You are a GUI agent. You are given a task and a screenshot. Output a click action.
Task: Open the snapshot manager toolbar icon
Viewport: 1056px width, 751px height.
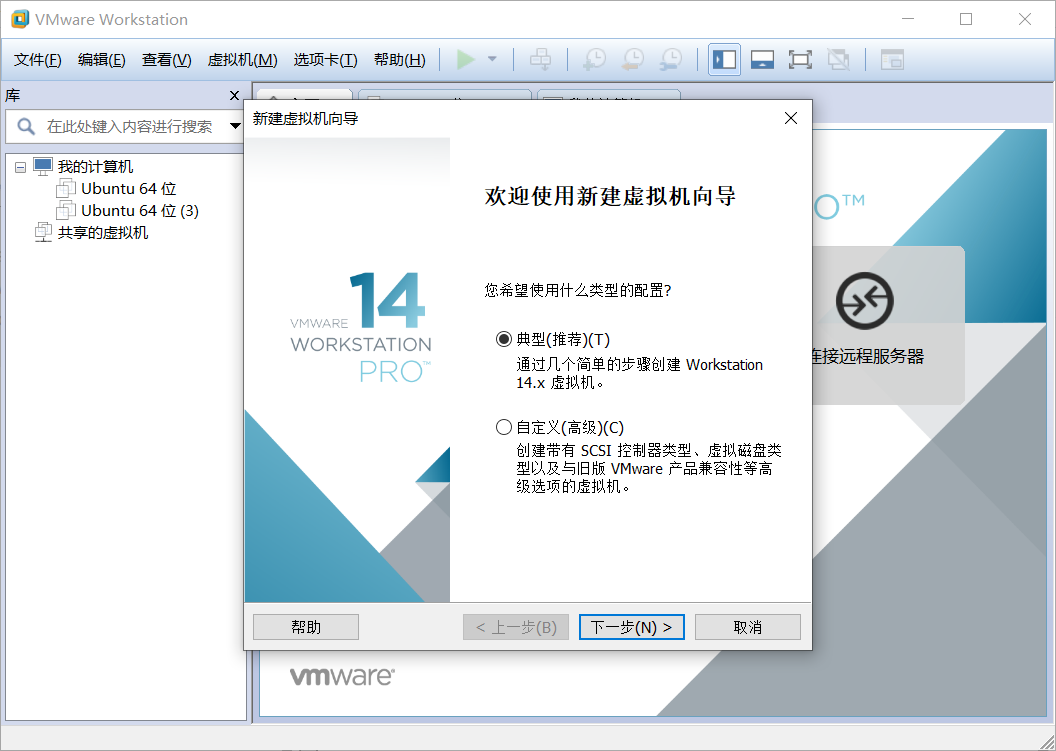click(670, 59)
